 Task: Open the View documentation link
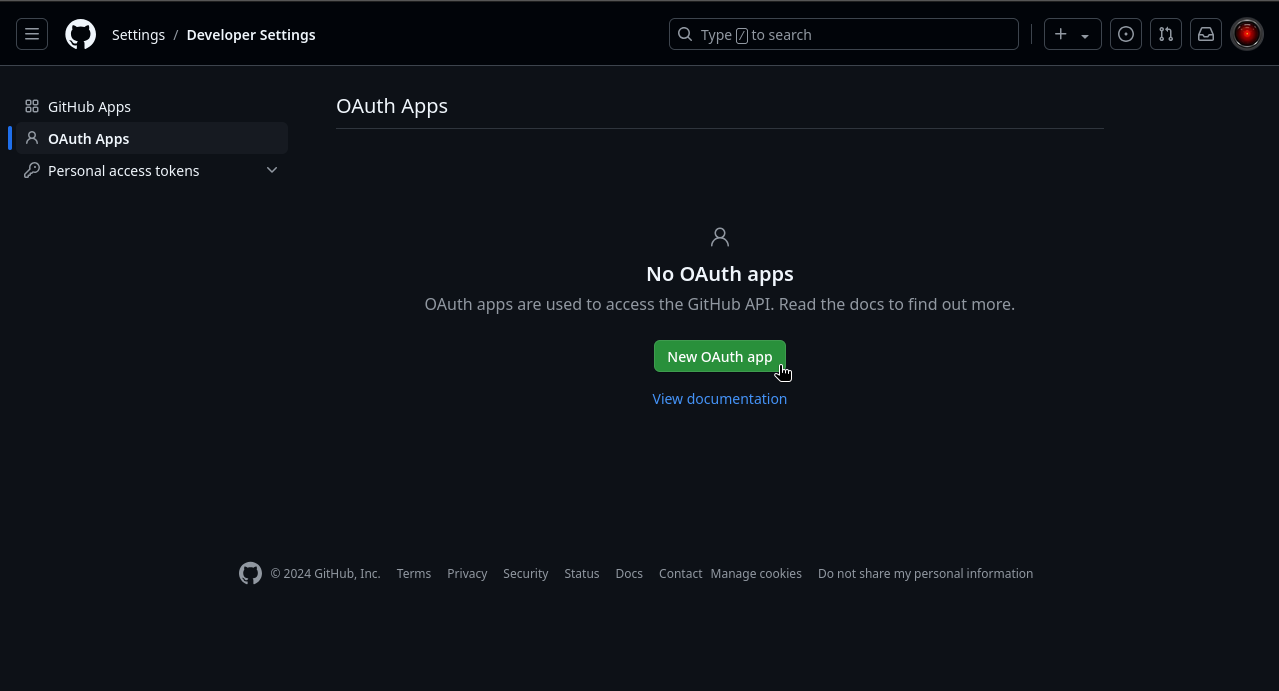pyautogui.click(x=719, y=398)
